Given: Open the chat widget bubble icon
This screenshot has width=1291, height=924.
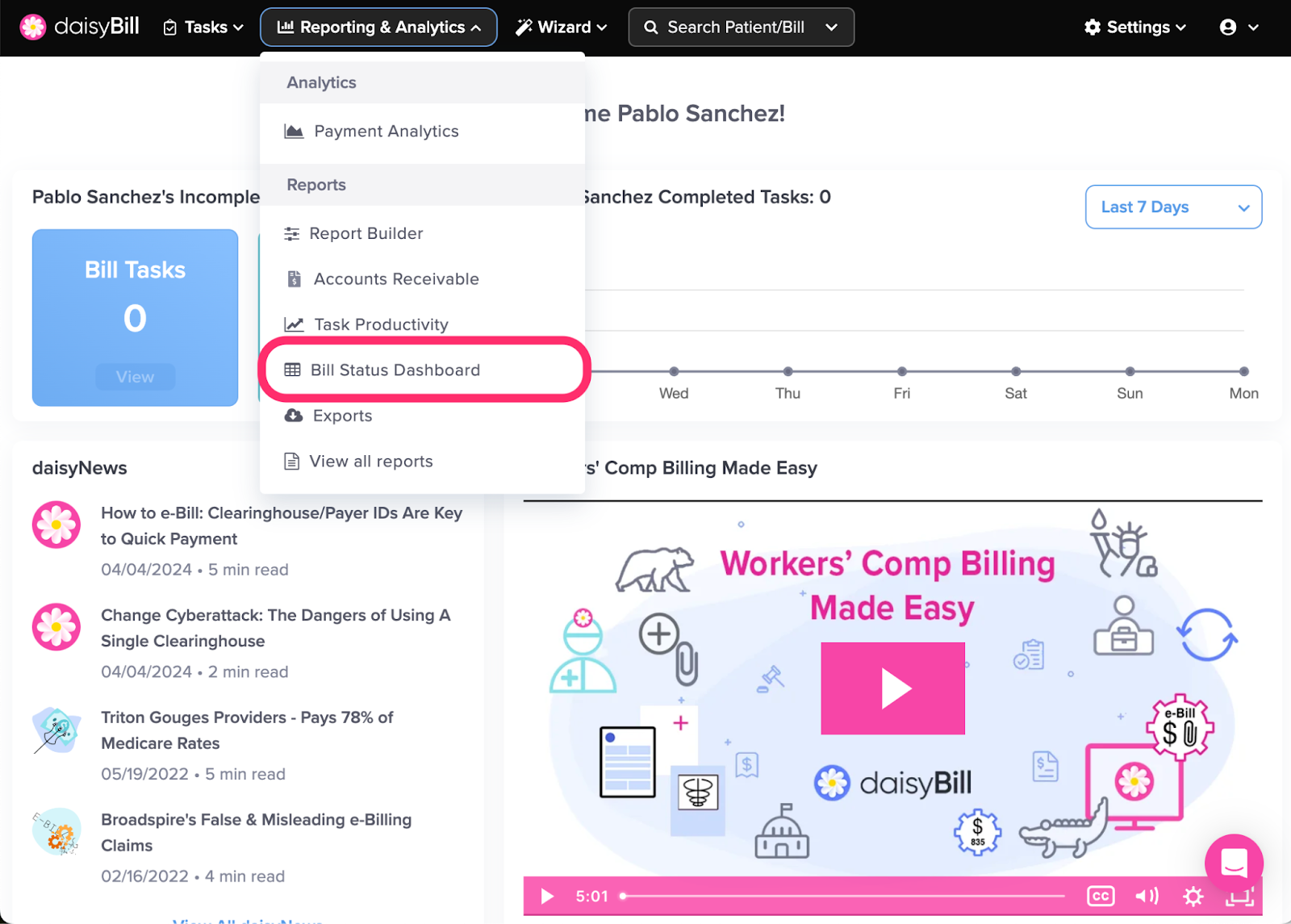Looking at the screenshot, I should (x=1235, y=863).
